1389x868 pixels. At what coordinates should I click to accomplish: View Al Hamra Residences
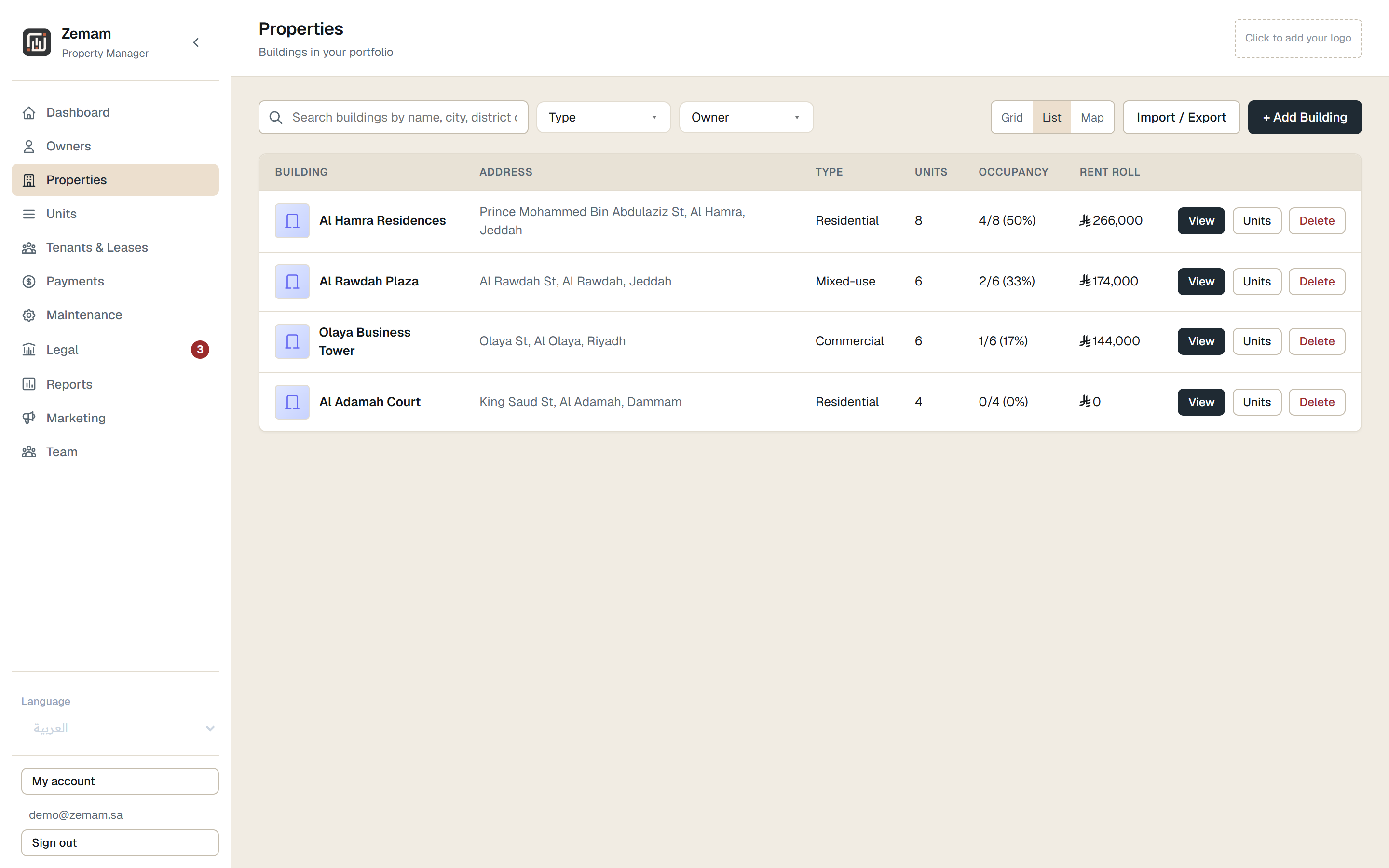1201,221
